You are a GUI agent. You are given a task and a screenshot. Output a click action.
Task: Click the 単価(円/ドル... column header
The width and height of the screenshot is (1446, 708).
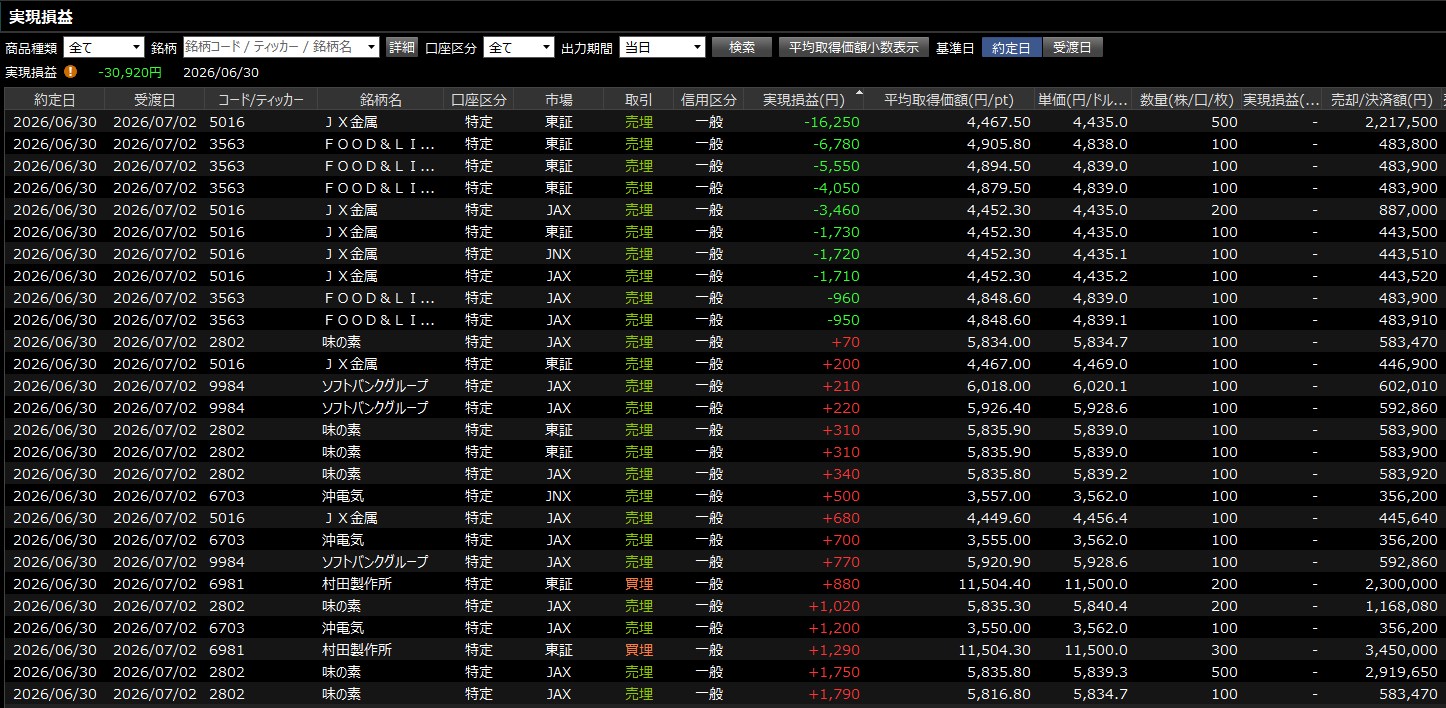(x=1083, y=99)
